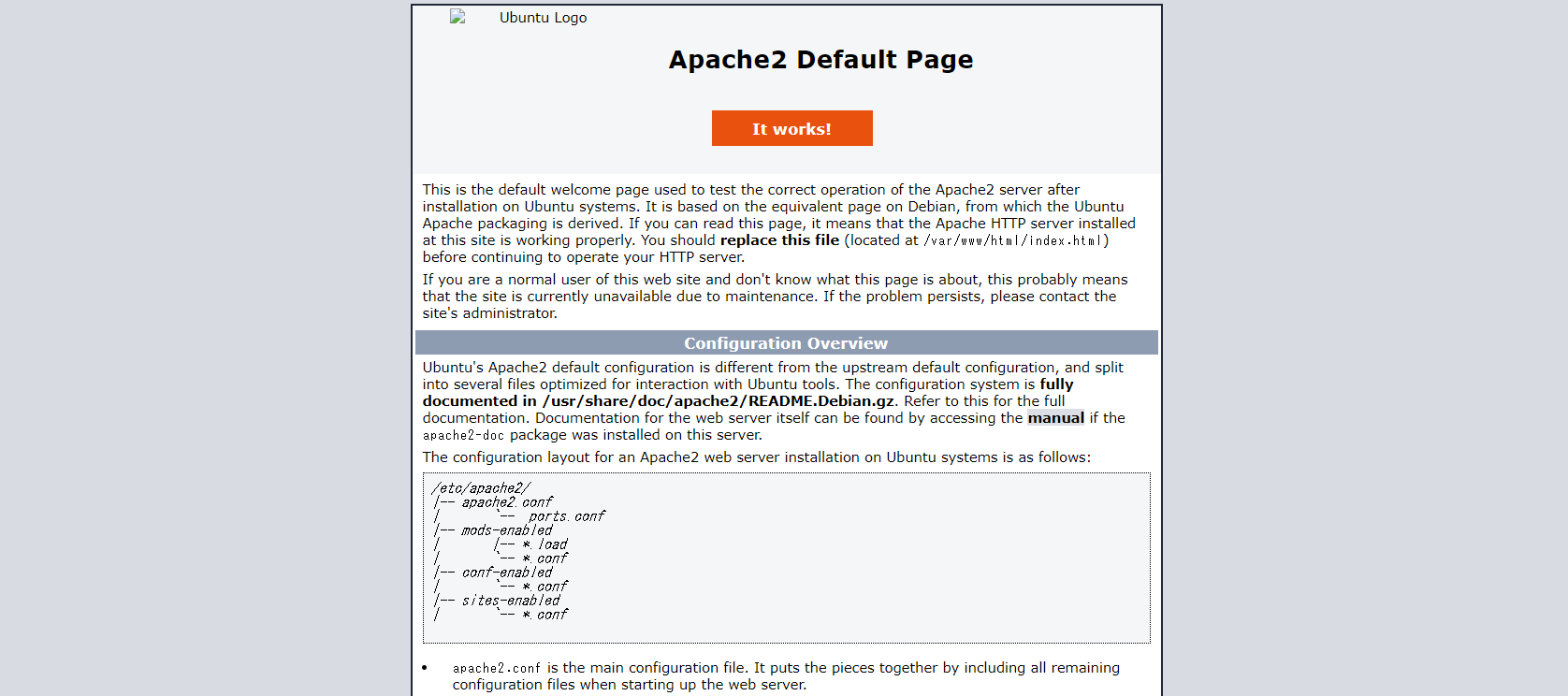This screenshot has height=696, width=1568.
Task: Click '*.load' in the config layout tree
Action: (544, 544)
